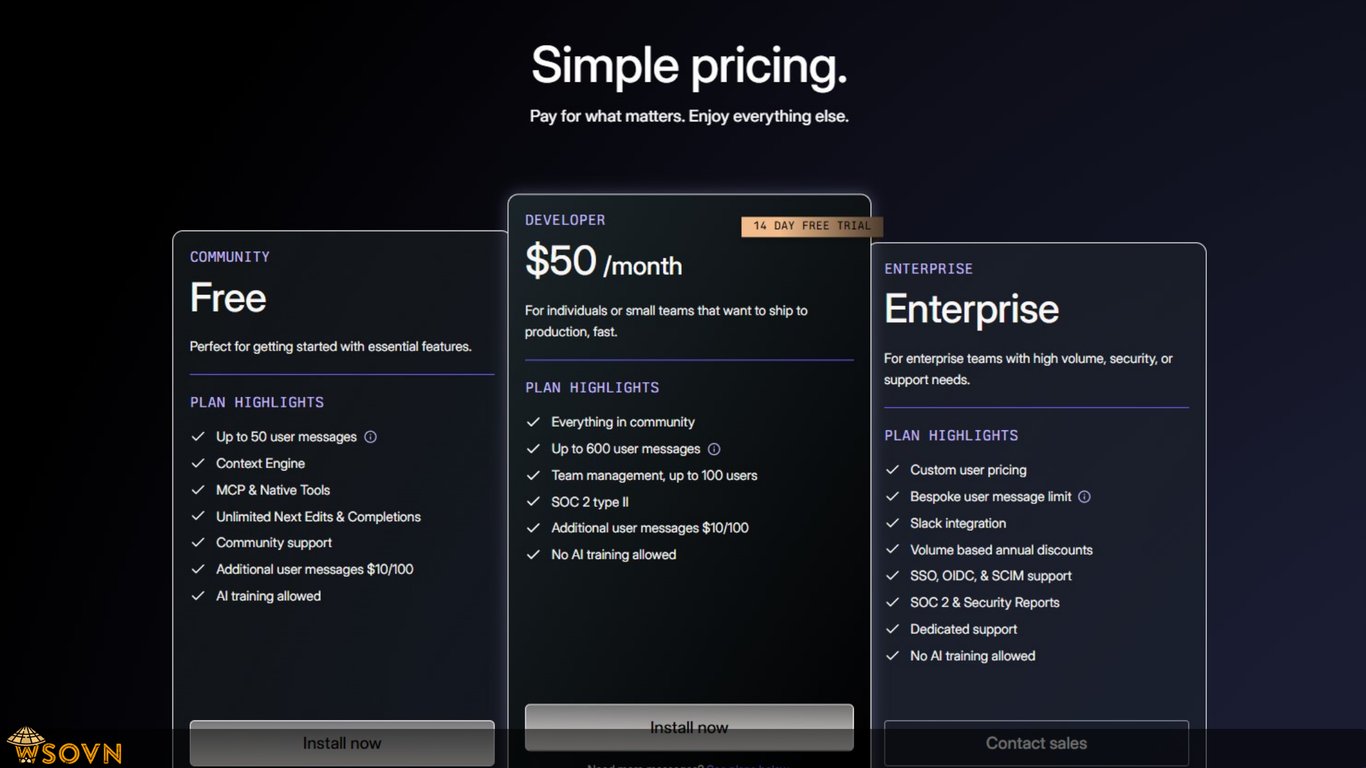
Task: Click checkmark icon beside 'SOC 2 type II'
Action: point(533,502)
